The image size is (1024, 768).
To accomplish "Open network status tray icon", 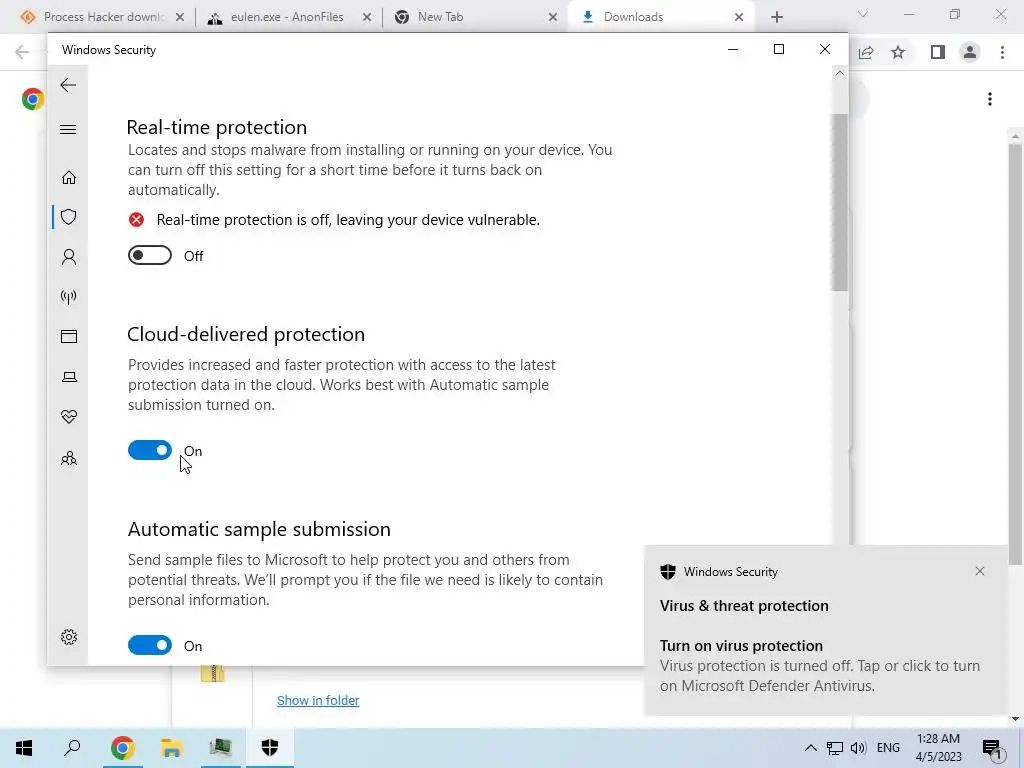I will (x=835, y=748).
